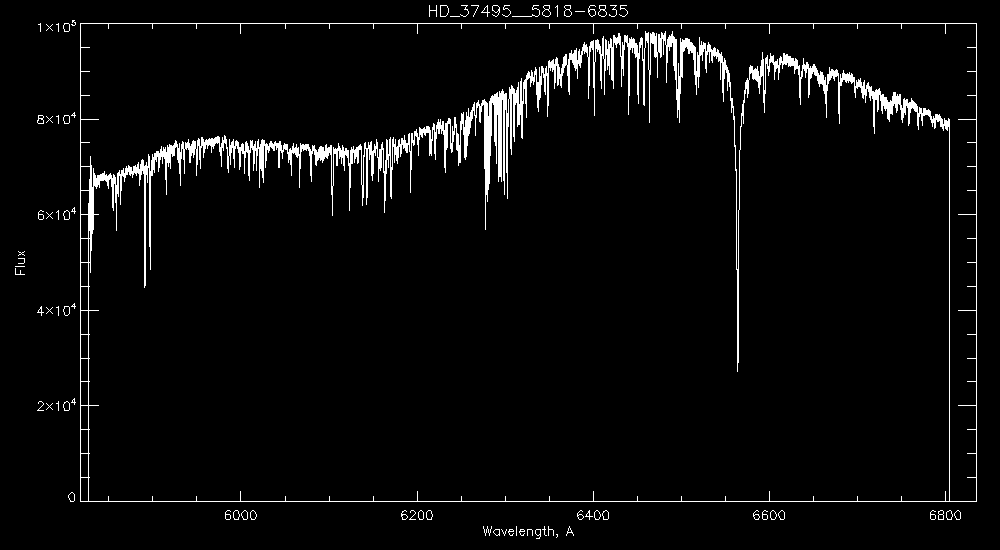Click the 6200 wavelength tick label
The height and width of the screenshot is (550, 1000).
coord(417,516)
